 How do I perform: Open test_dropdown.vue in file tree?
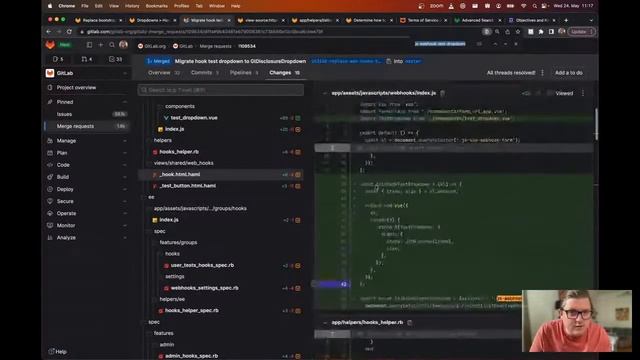[194, 118]
